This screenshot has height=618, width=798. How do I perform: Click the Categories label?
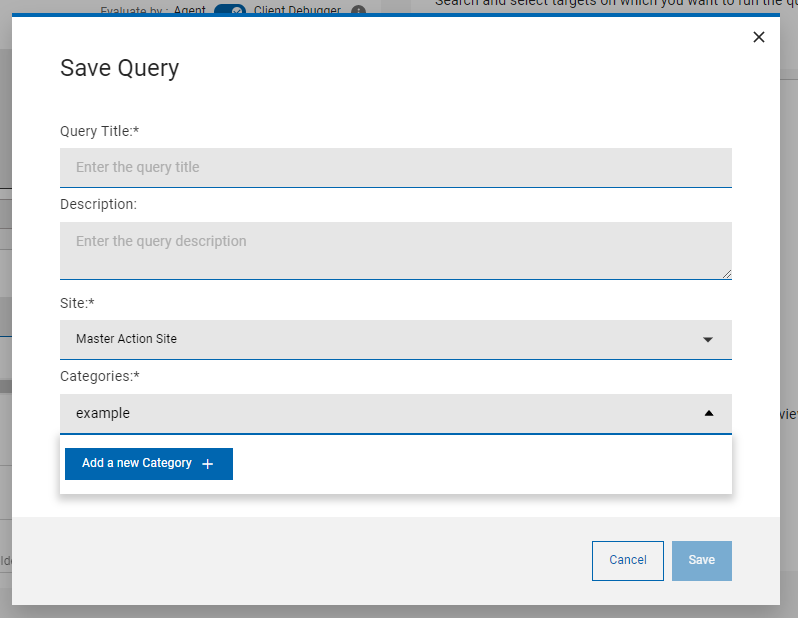pos(99,376)
